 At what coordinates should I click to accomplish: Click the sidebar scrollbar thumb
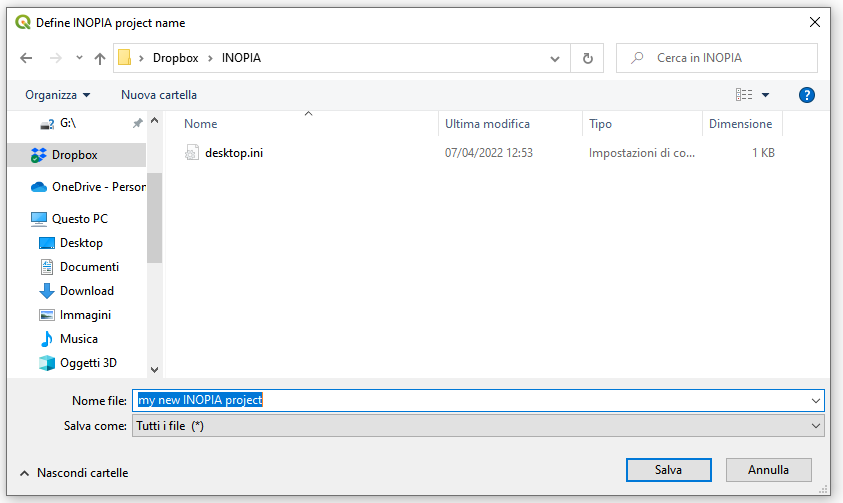154,218
